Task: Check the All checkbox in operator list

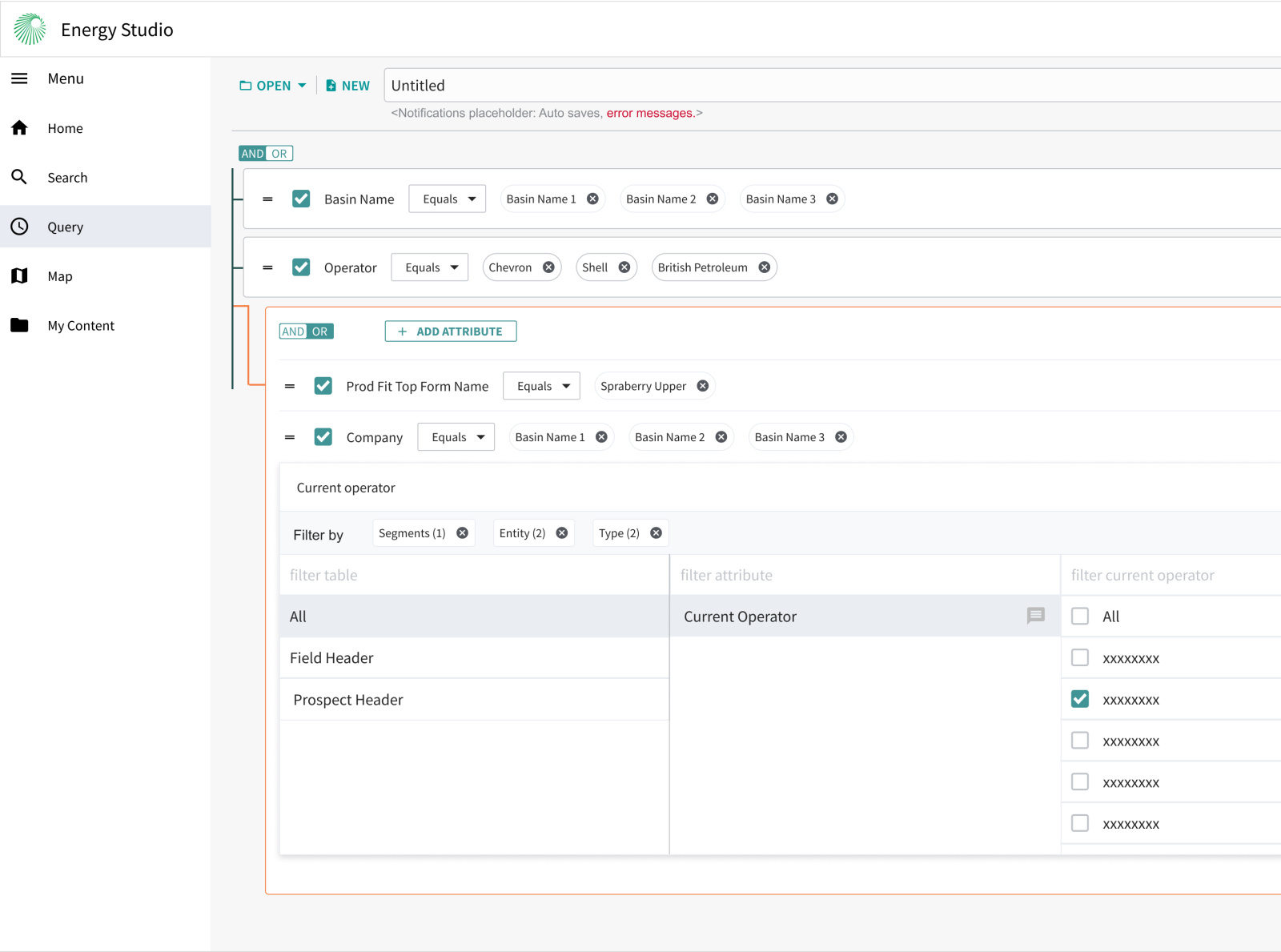Action: 1080,616
